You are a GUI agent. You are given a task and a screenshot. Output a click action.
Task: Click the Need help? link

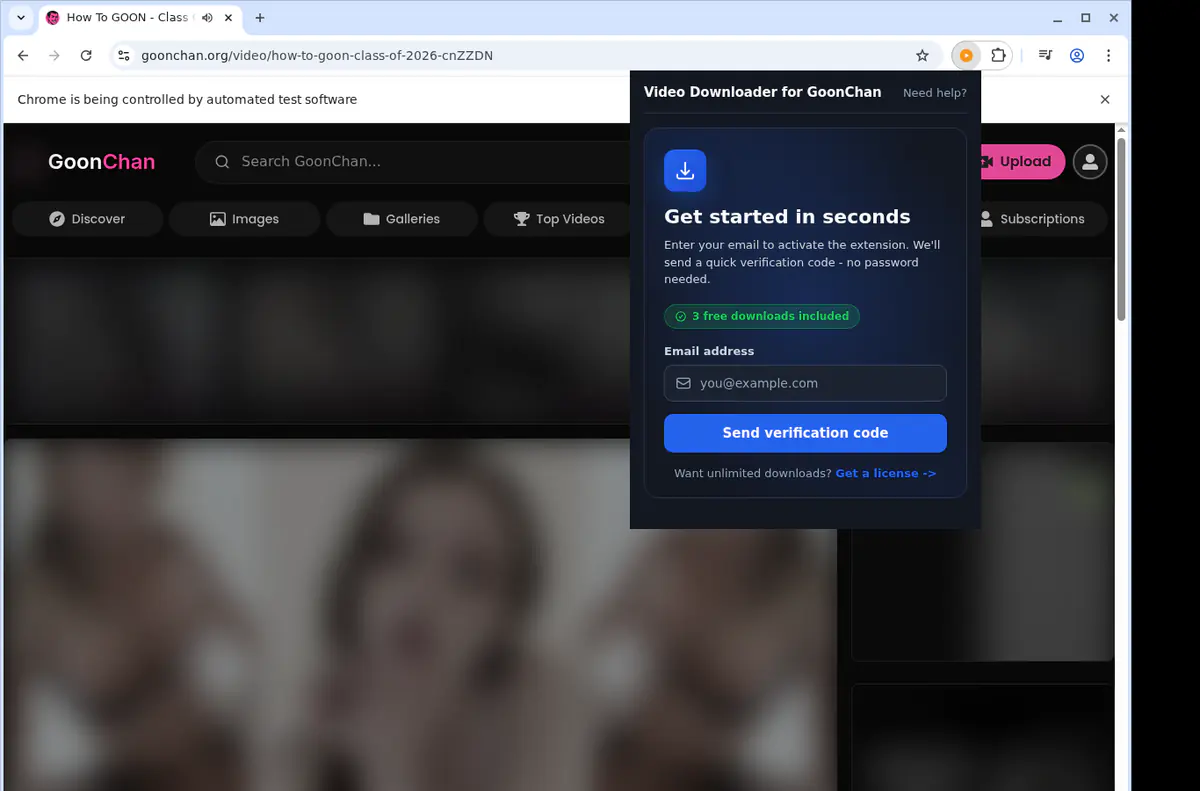pos(935,93)
